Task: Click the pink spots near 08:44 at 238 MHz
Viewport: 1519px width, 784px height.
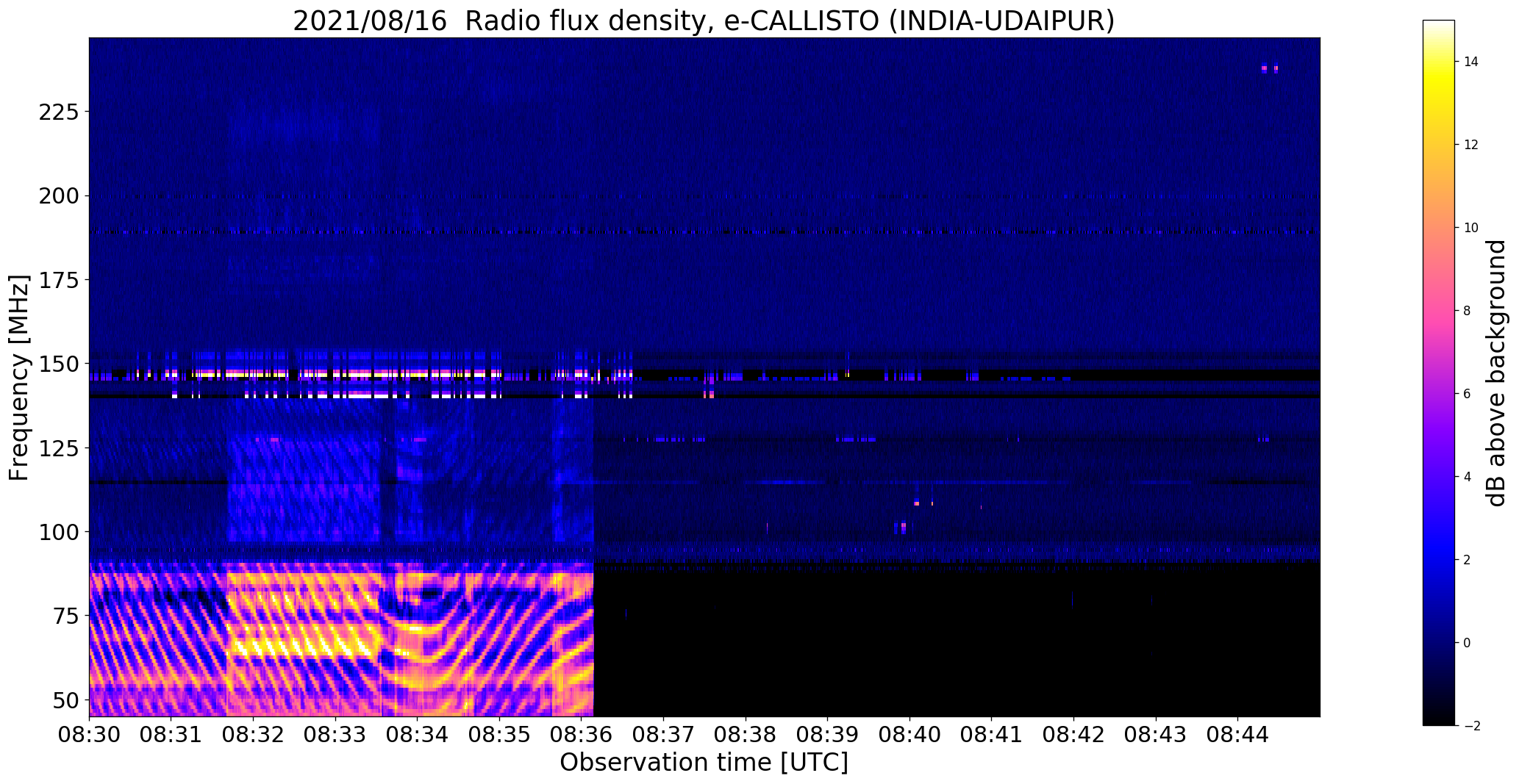Action: point(1270,69)
